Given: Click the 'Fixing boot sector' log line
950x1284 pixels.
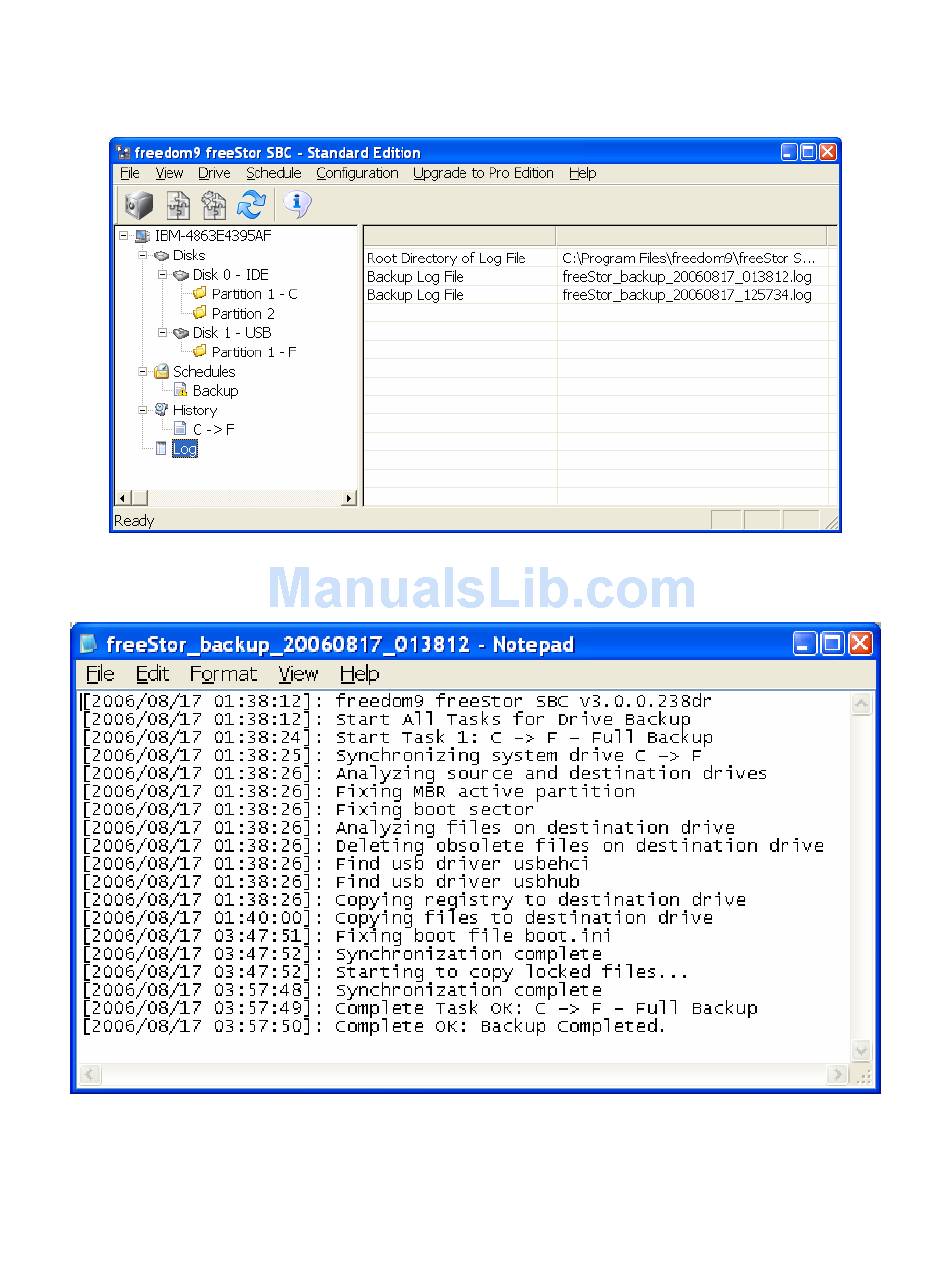Looking at the screenshot, I should pos(309,809).
